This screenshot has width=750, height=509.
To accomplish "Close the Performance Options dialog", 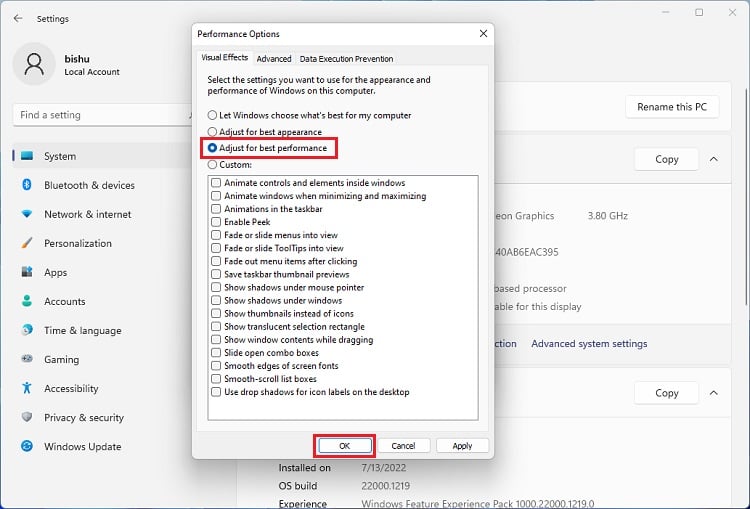I will 483,33.
